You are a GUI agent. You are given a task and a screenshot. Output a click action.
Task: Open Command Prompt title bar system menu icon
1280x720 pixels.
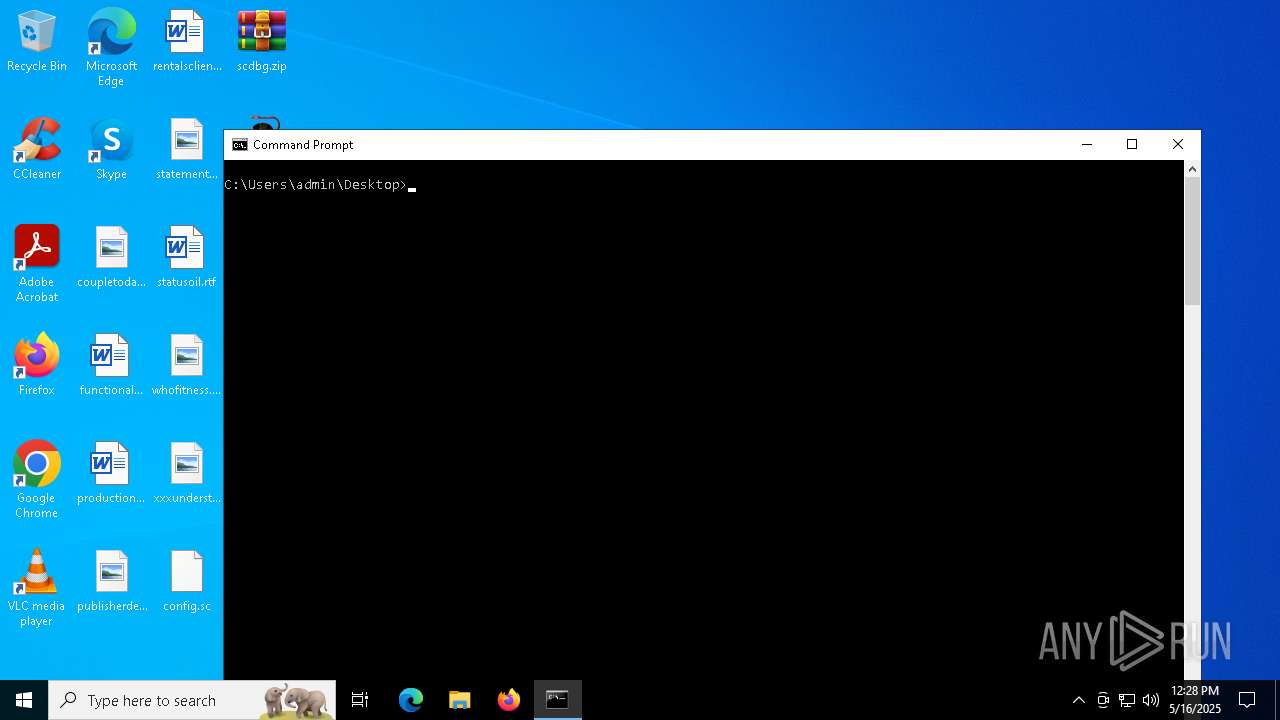[x=240, y=145]
